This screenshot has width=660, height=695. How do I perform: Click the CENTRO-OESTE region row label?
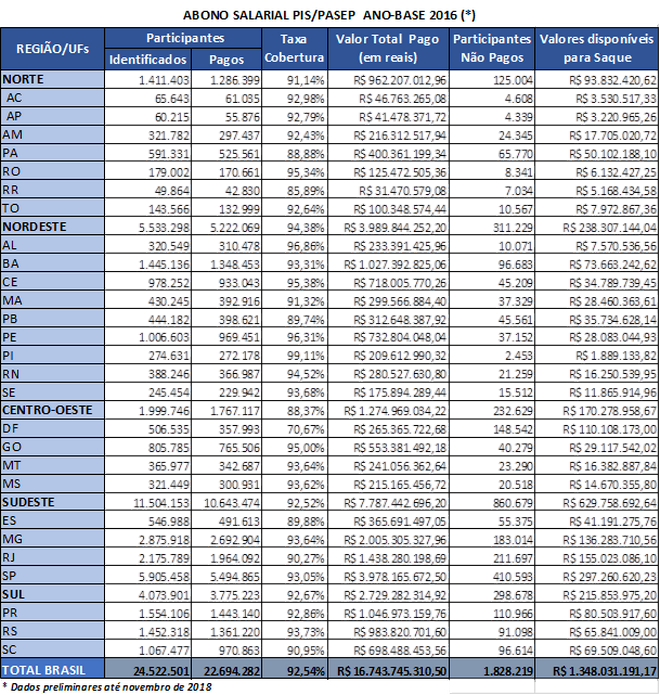pyautogui.click(x=45, y=410)
